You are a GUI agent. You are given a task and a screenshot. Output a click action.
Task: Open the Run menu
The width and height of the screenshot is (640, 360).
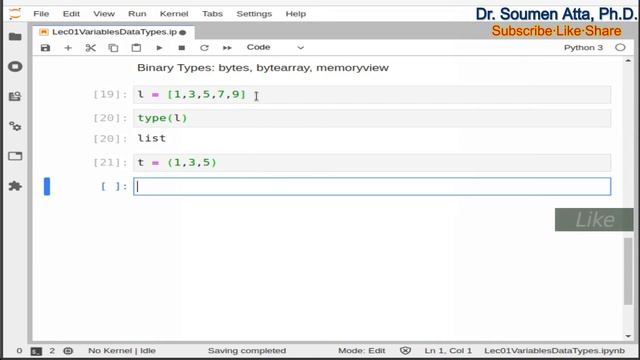tap(137, 13)
